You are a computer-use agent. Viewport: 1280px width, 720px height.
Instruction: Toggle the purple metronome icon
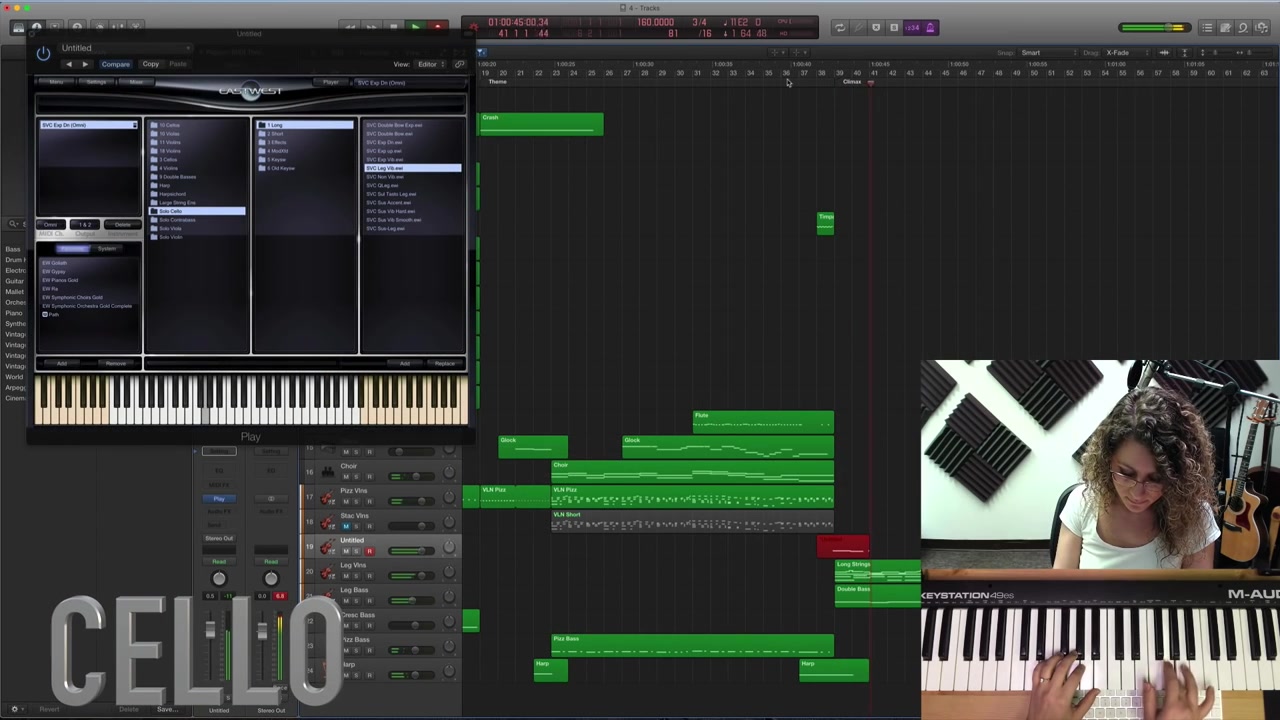(x=930, y=28)
